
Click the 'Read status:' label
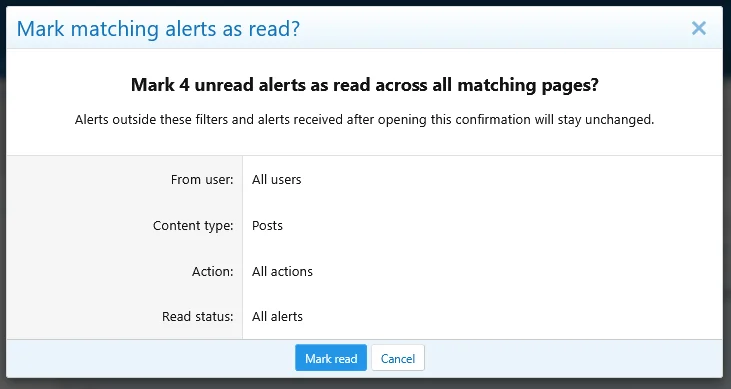tap(198, 317)
